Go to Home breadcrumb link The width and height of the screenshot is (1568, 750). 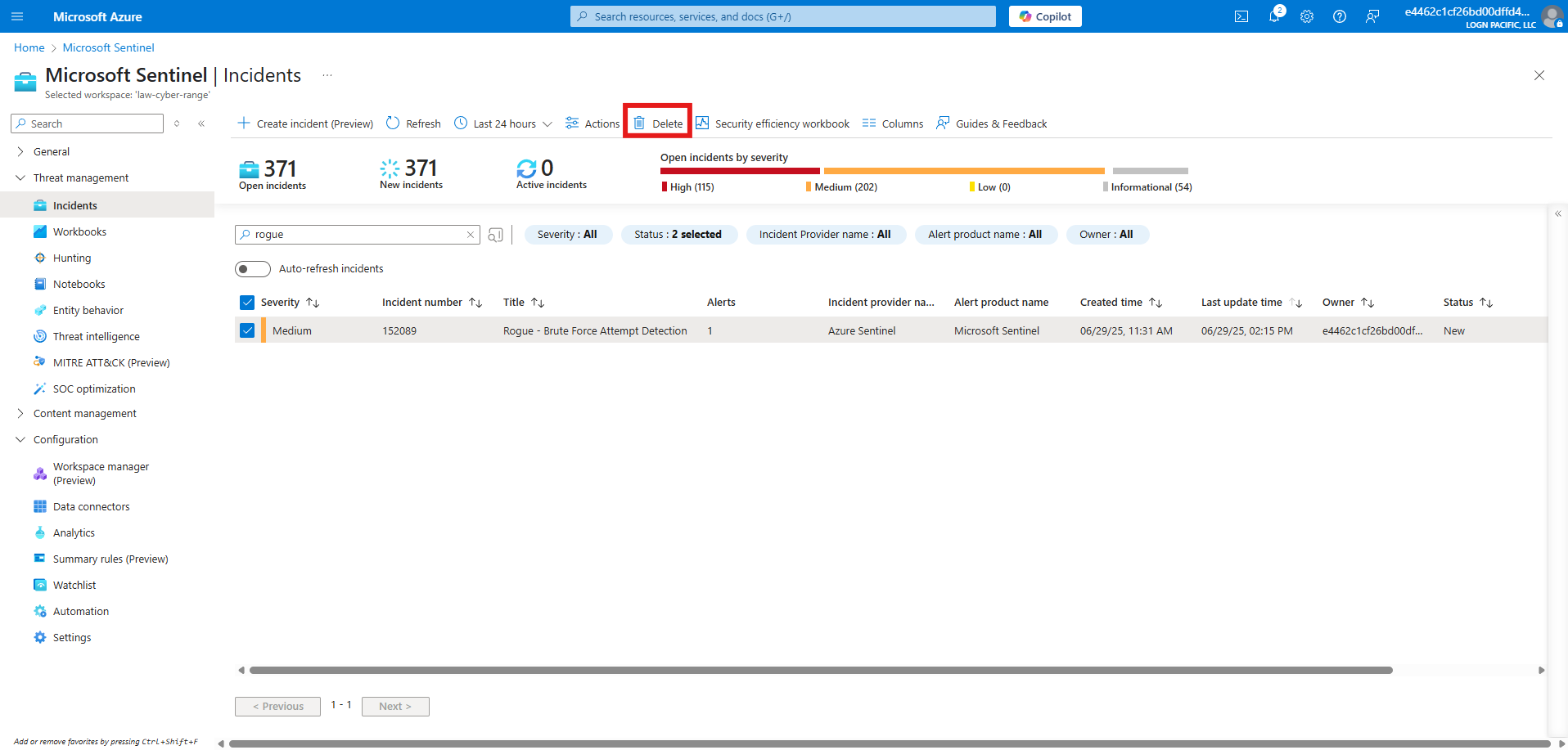tap(29, 47)
